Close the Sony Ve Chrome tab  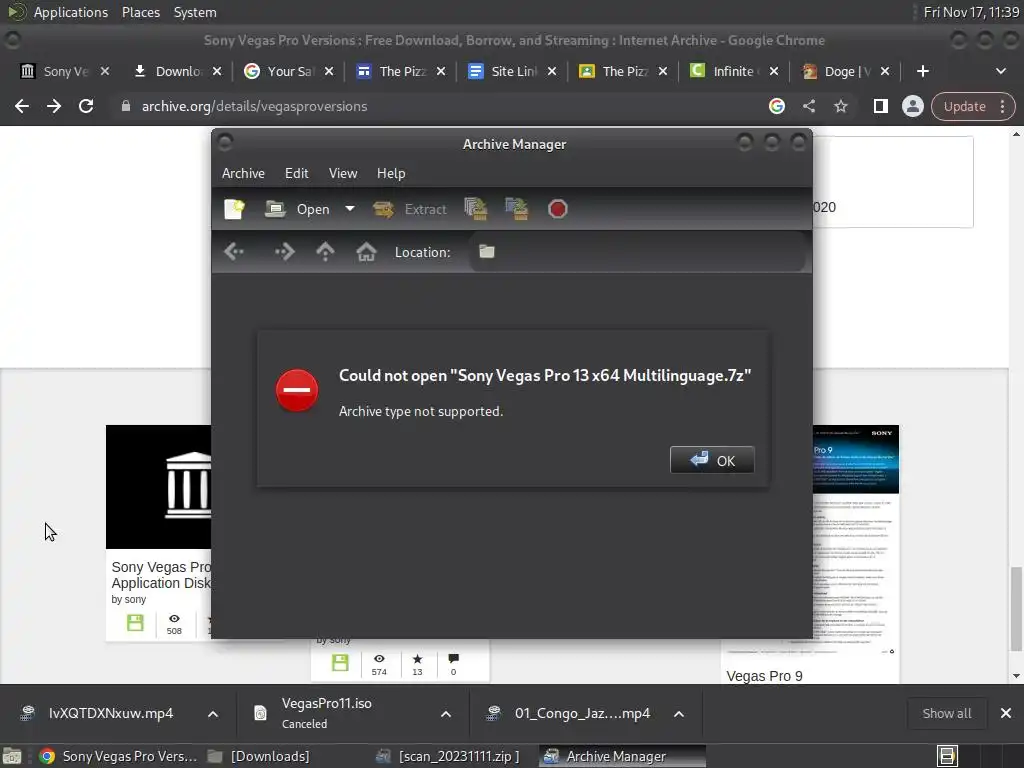104,71
